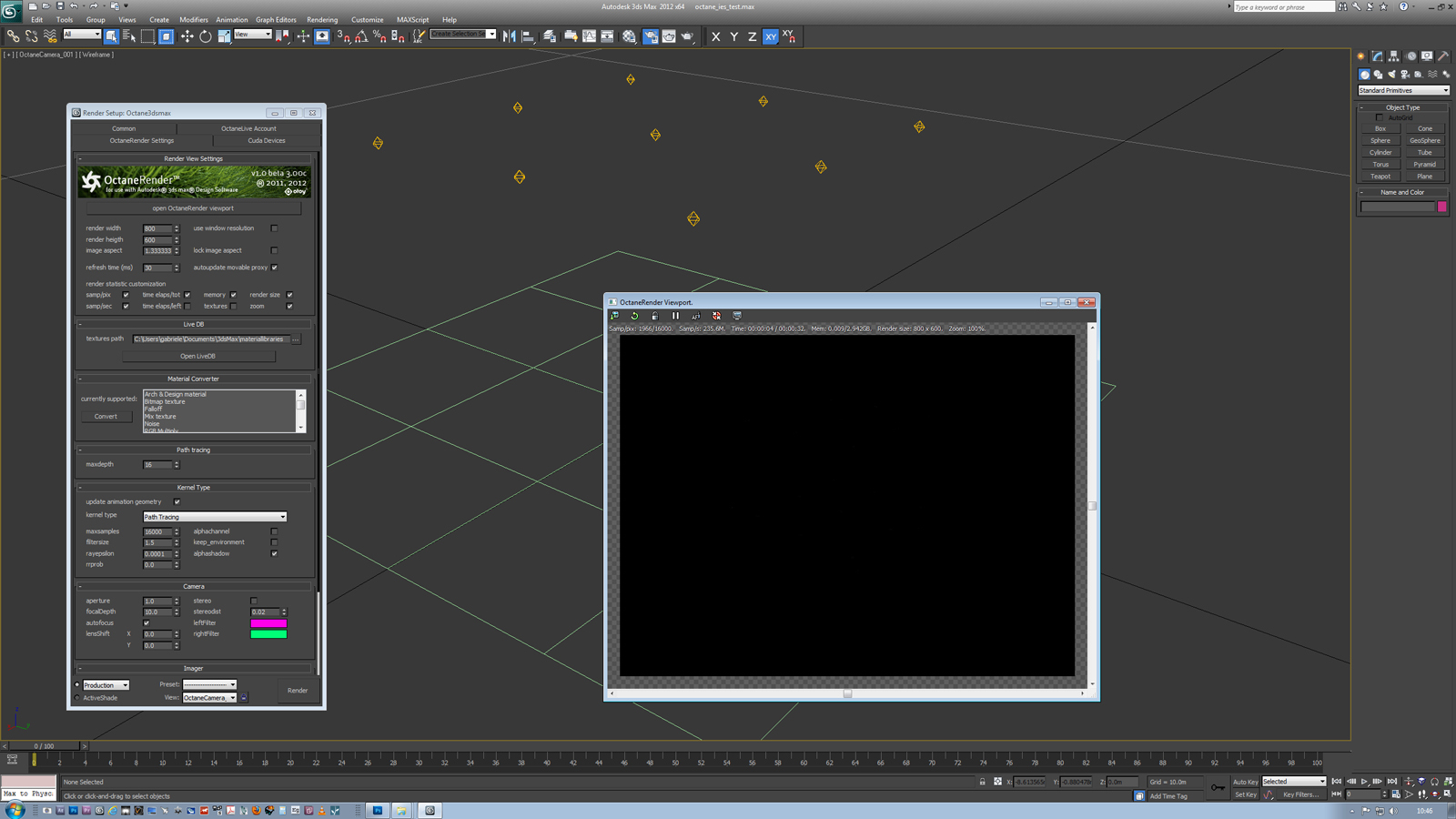Screen dimensions: 1456x819
Task: Go to the end frame
Action: (x=1392, y=782)
